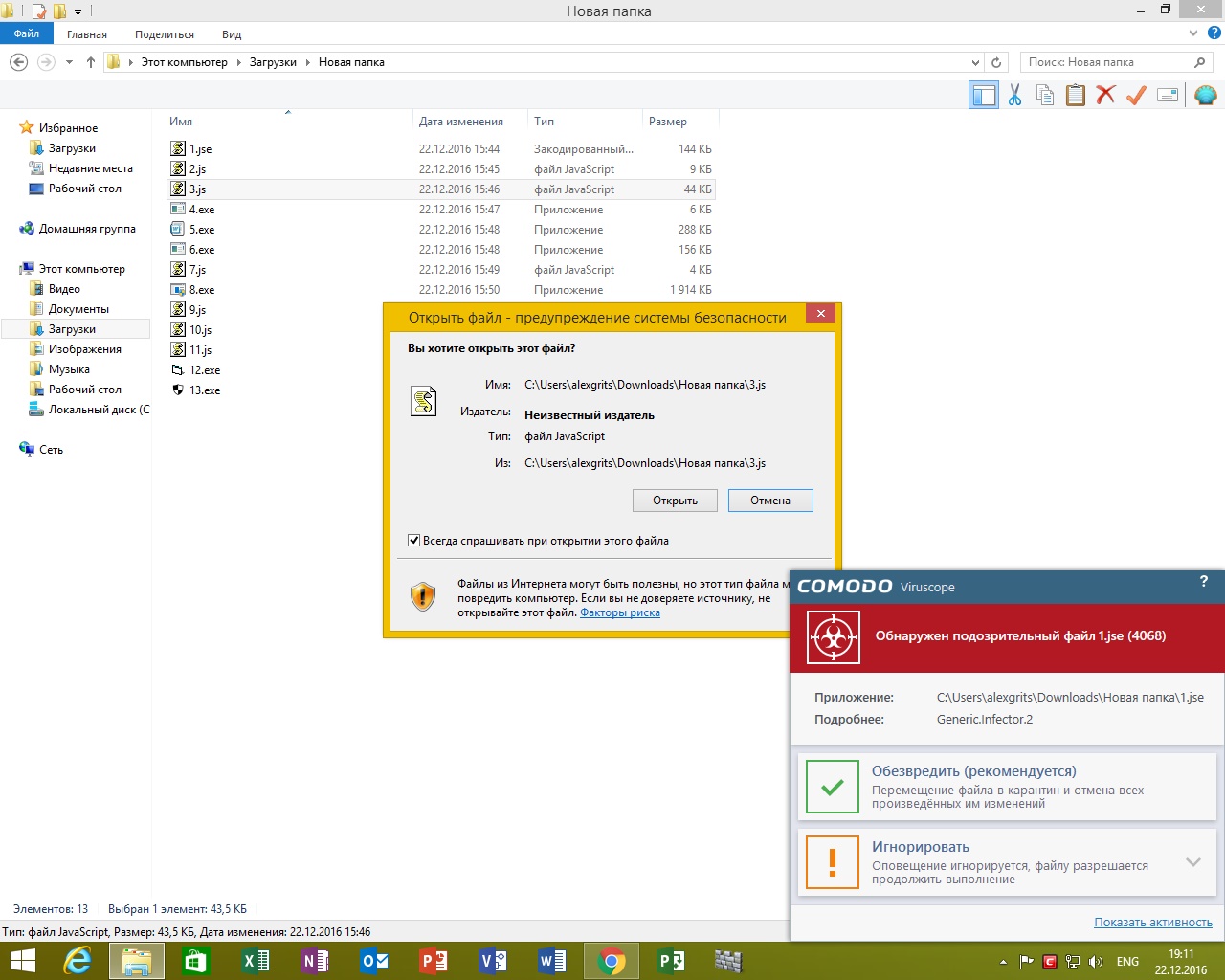The image size is (1225, 980).
Task: Click the Copy icon in Explorer toolbar
Action: 1045,95
